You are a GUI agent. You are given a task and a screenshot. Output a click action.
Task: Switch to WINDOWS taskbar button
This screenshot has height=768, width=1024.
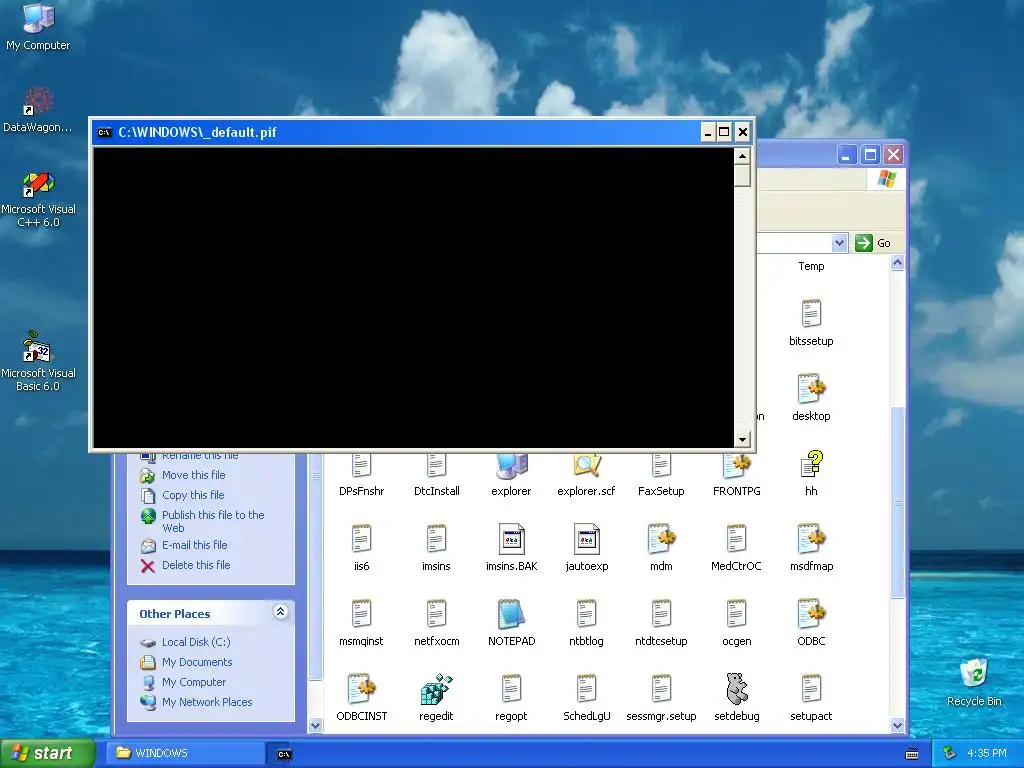tap(185, 753)
